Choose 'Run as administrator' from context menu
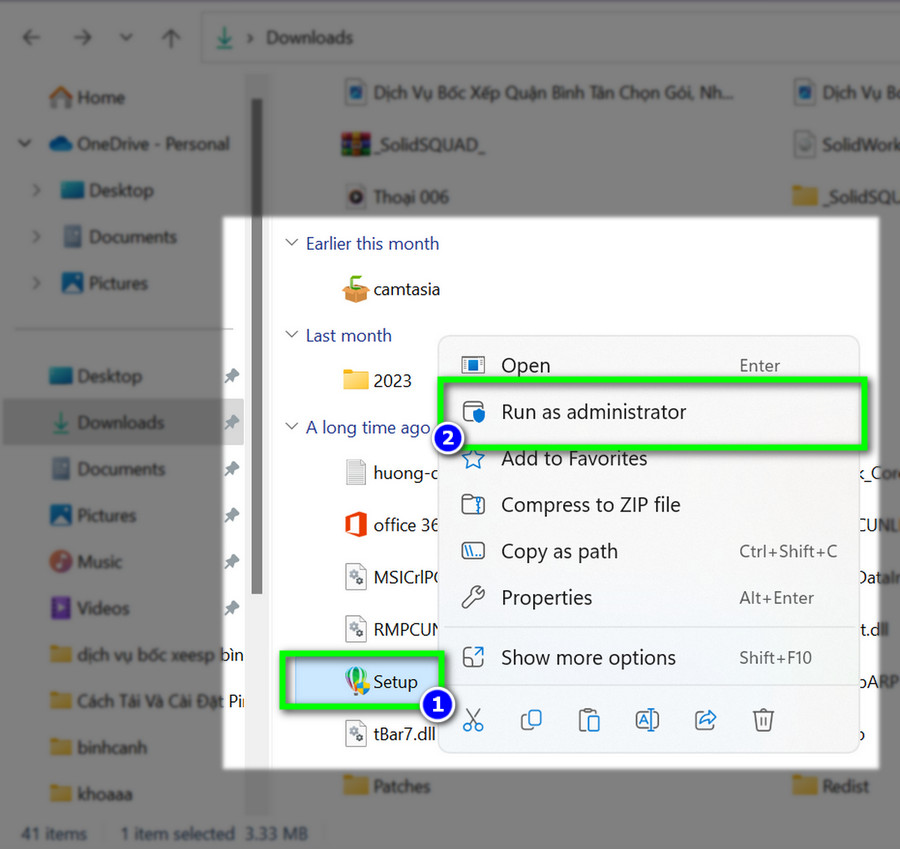Image resolution: width=900 pixels, height=849 pixels. pos(593,412)
